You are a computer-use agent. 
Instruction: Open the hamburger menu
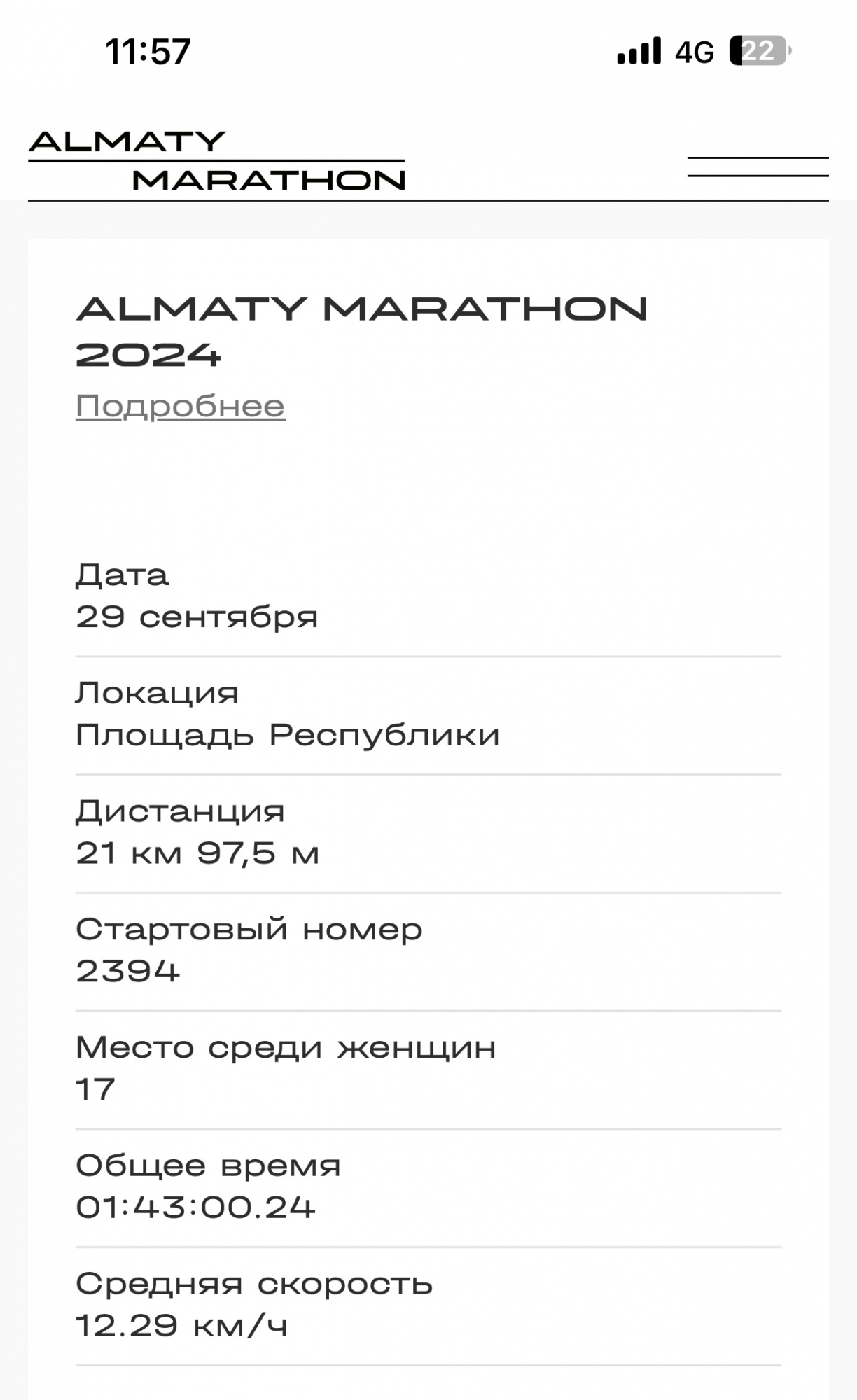[x=758, y=167]
